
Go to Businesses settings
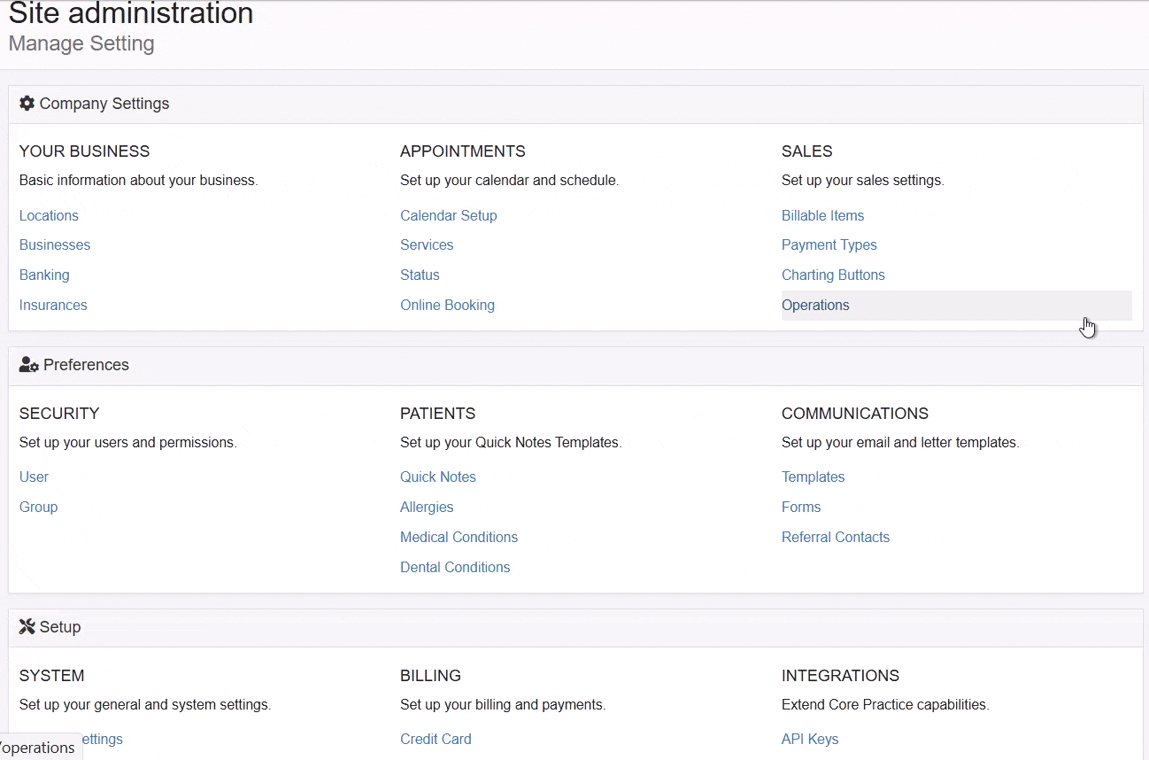coord(54,245)
